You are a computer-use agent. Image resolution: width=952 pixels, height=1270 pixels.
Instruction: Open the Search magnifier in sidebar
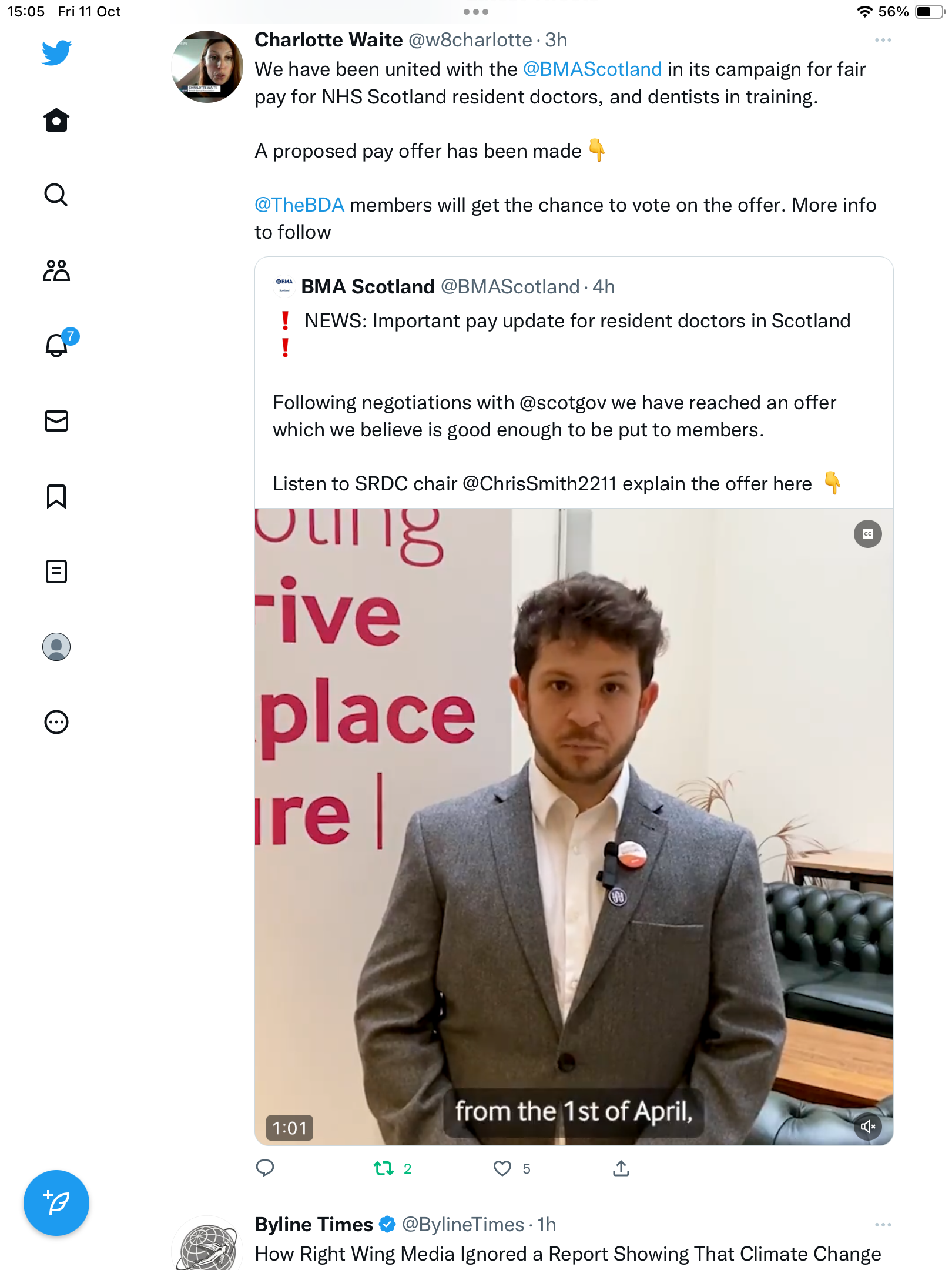pyautogui.click(x=56, y=195)
